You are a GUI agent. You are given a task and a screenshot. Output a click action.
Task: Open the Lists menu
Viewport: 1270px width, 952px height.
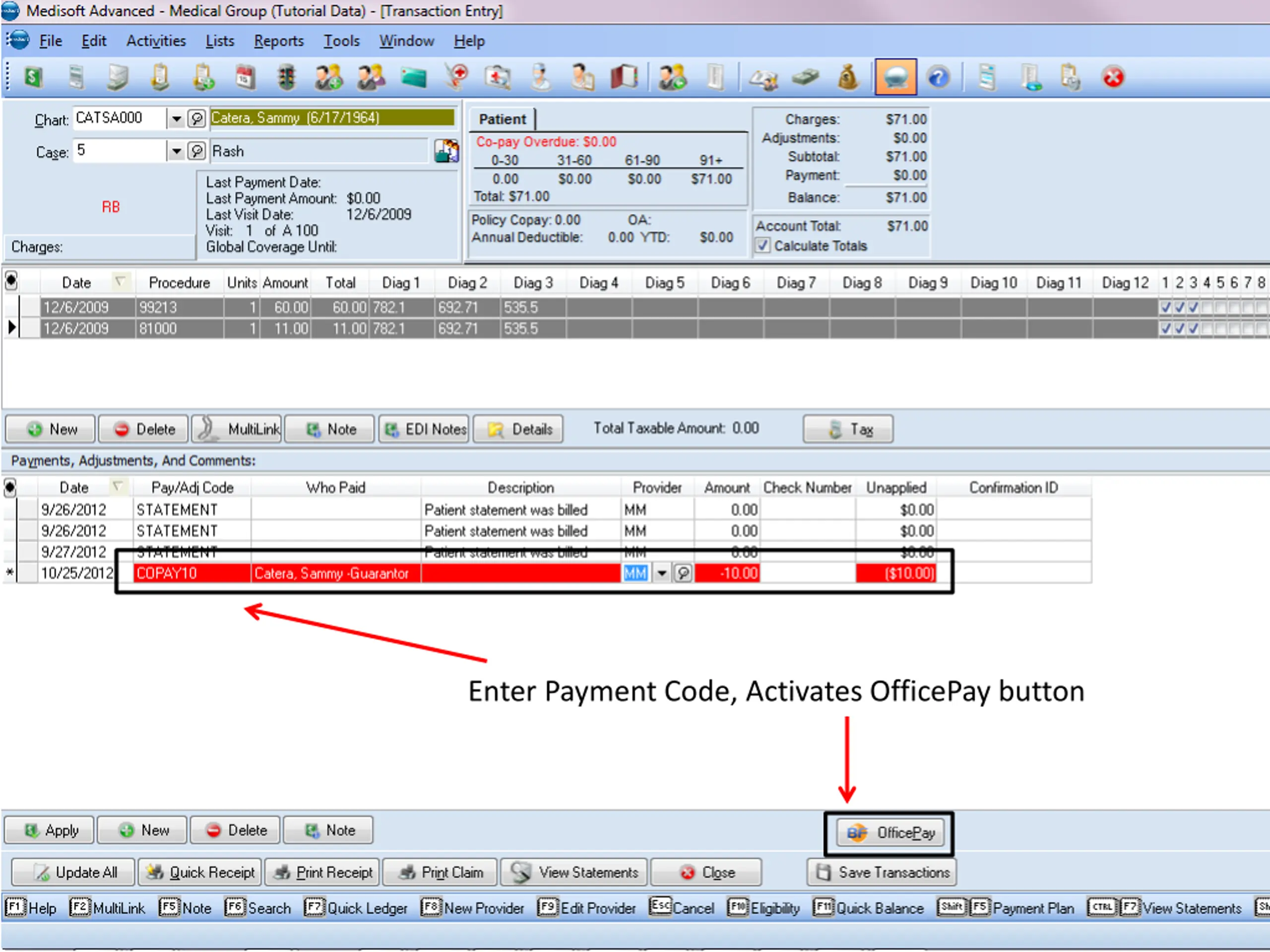point(220,41)
